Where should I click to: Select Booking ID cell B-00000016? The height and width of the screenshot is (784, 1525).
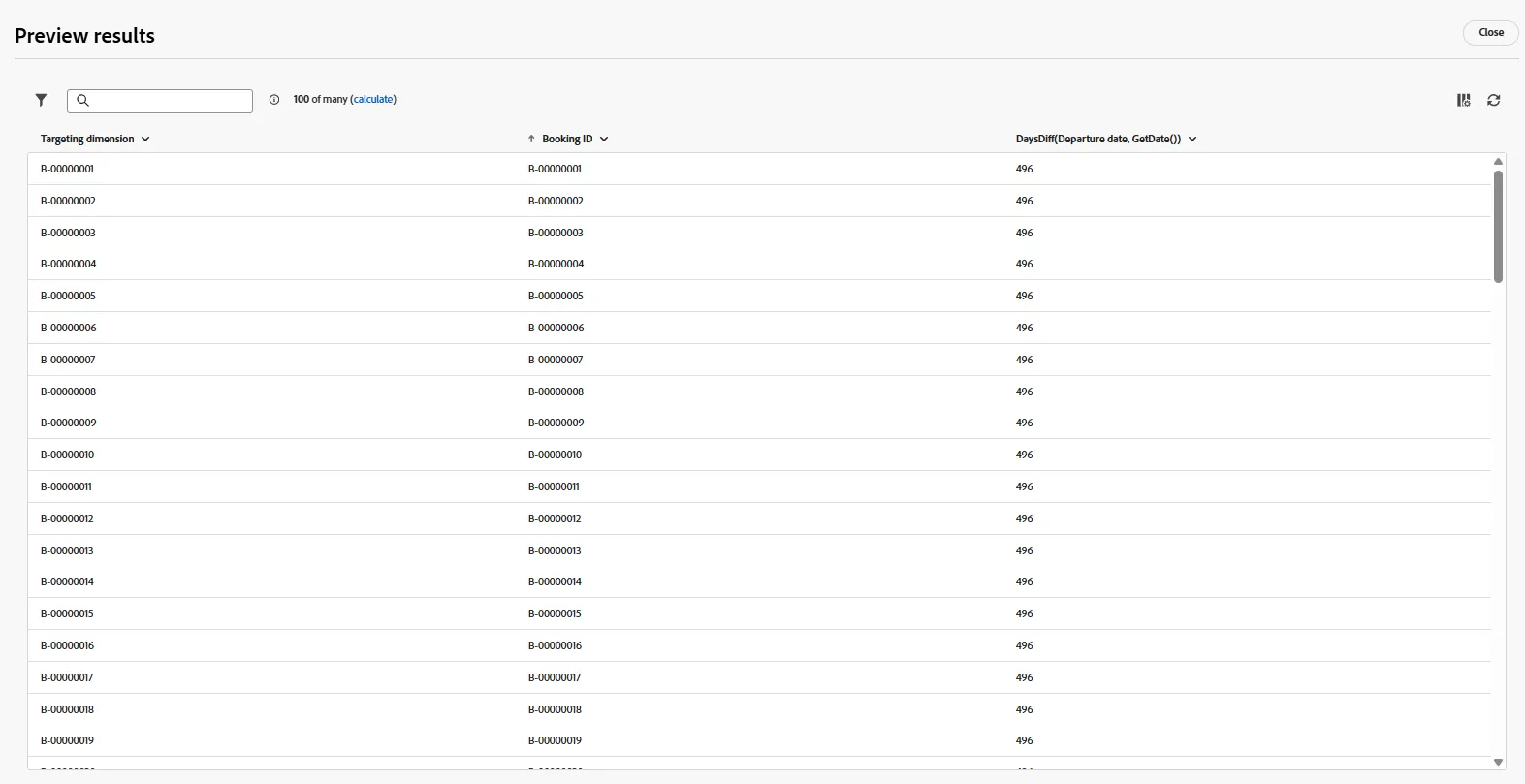(x=556, y=646)
